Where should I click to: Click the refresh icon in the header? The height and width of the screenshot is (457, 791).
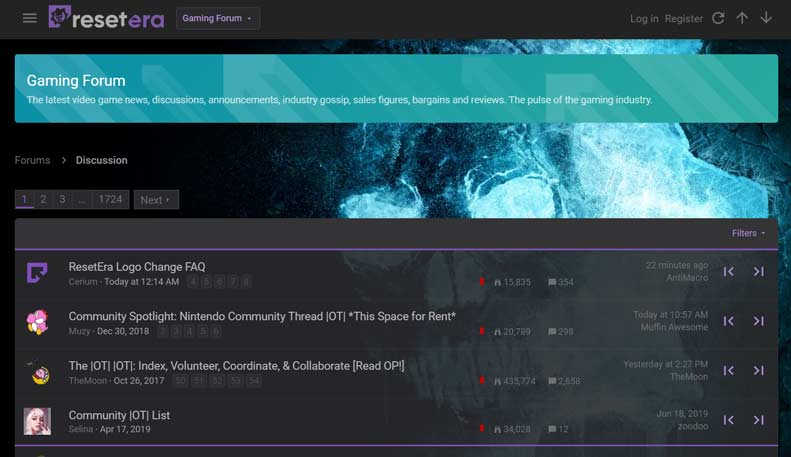click(718, 18)
